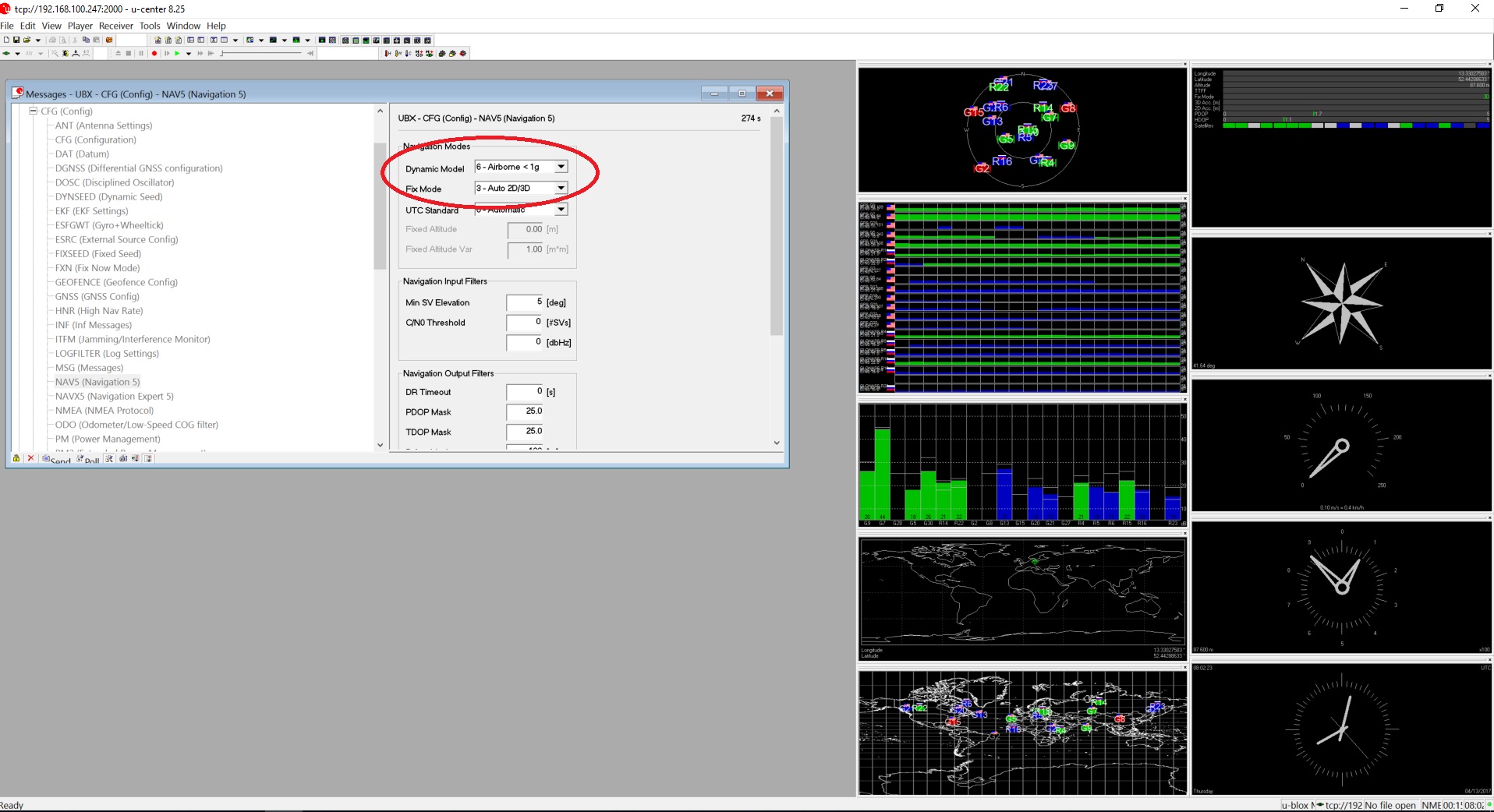
Task: Click the bug debug icon in toolbar
Action: [65, 53]
